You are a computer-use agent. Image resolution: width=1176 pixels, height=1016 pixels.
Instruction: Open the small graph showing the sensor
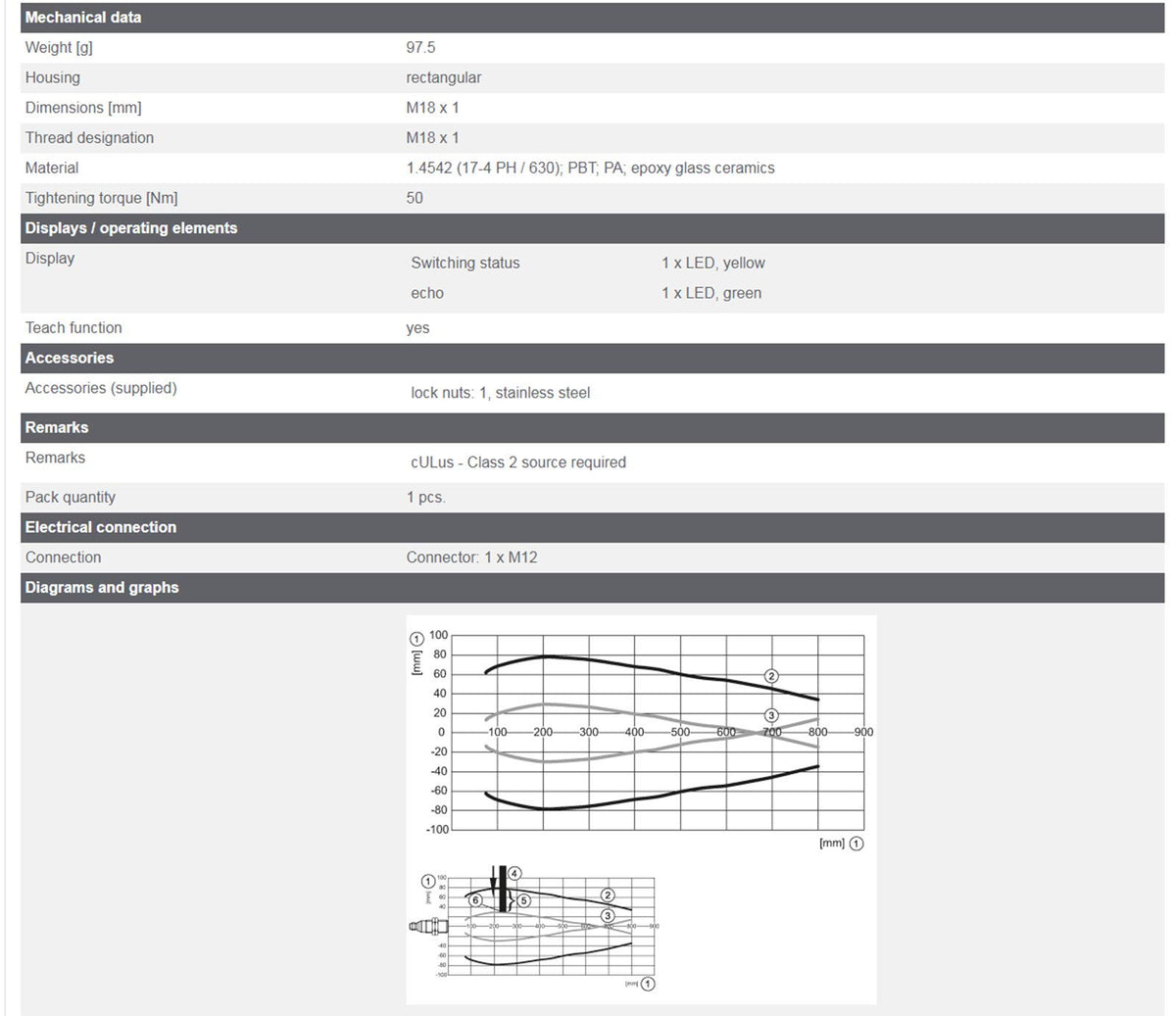pos(534,929)
